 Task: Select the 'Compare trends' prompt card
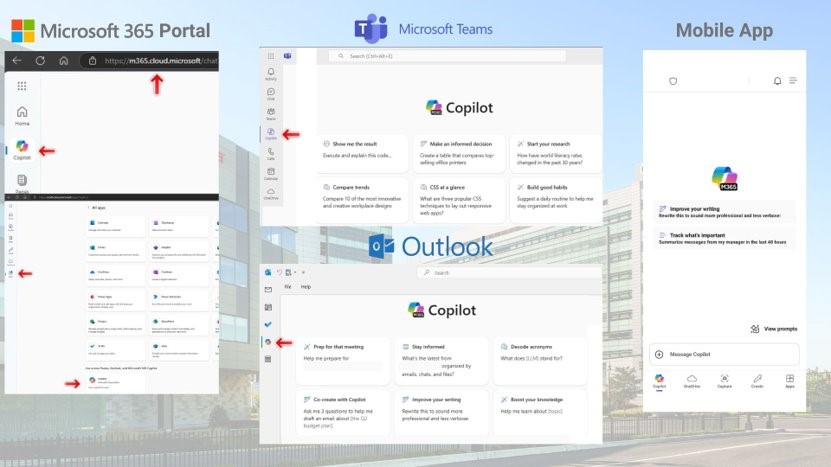click(363, 200)
